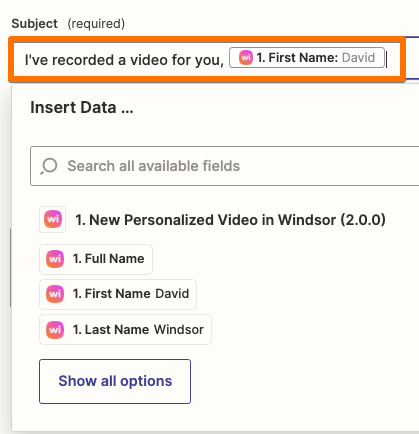Click the Windsor icon on the Full Name option
The image size is (419, 434).
point(55,259)
